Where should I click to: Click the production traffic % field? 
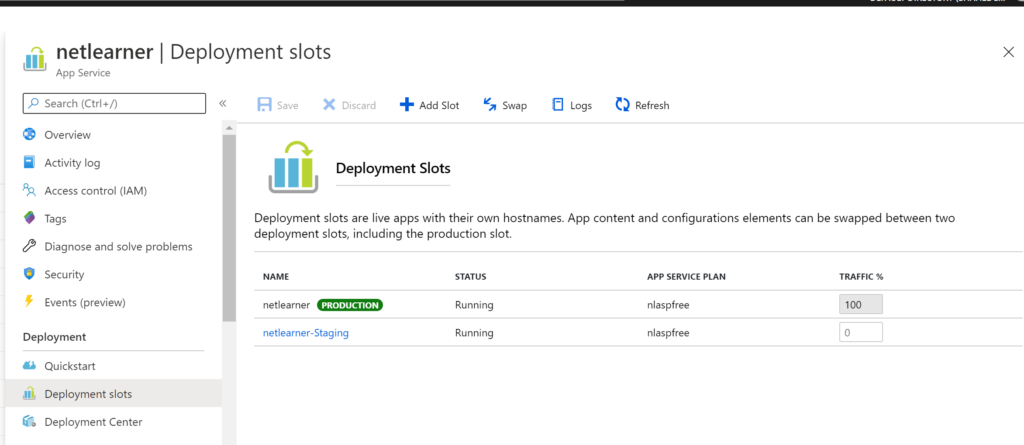pyautogui.click(x=861, y=305)
